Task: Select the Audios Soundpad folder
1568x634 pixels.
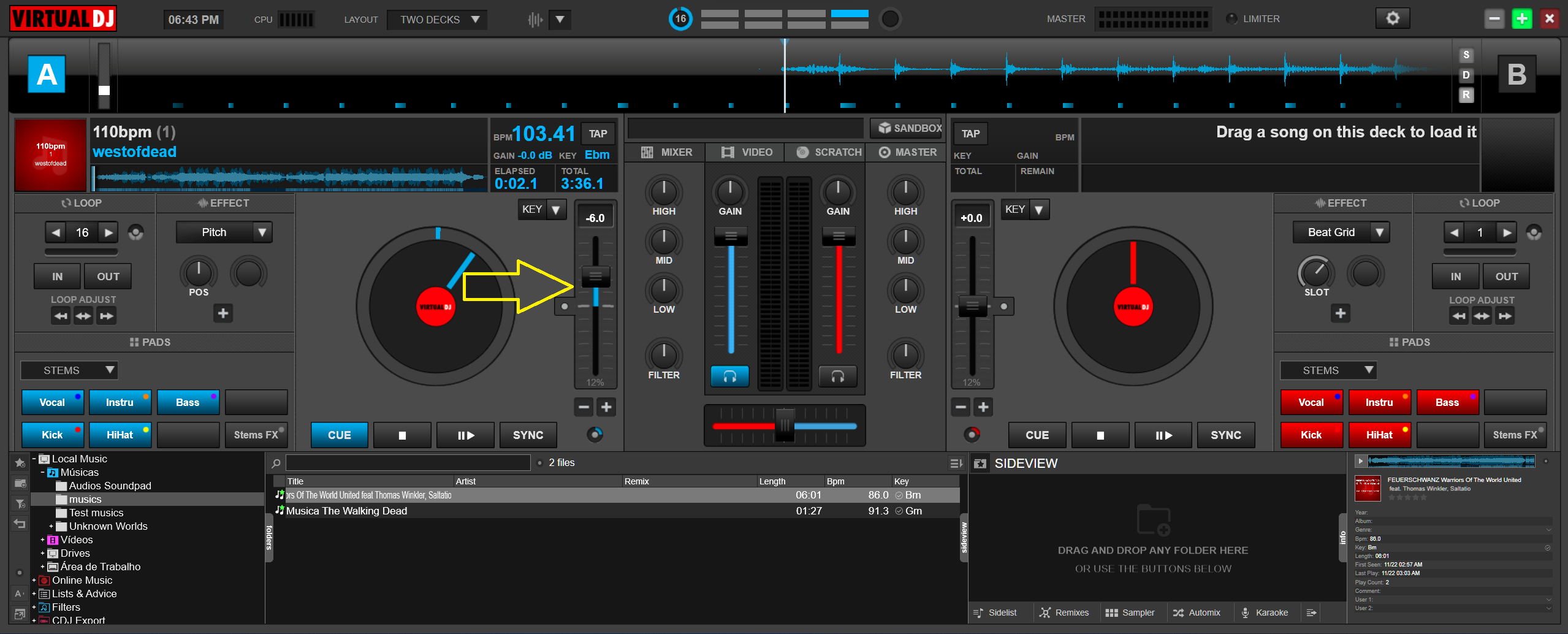Action: pyautogui.click(x=110, y=486)
